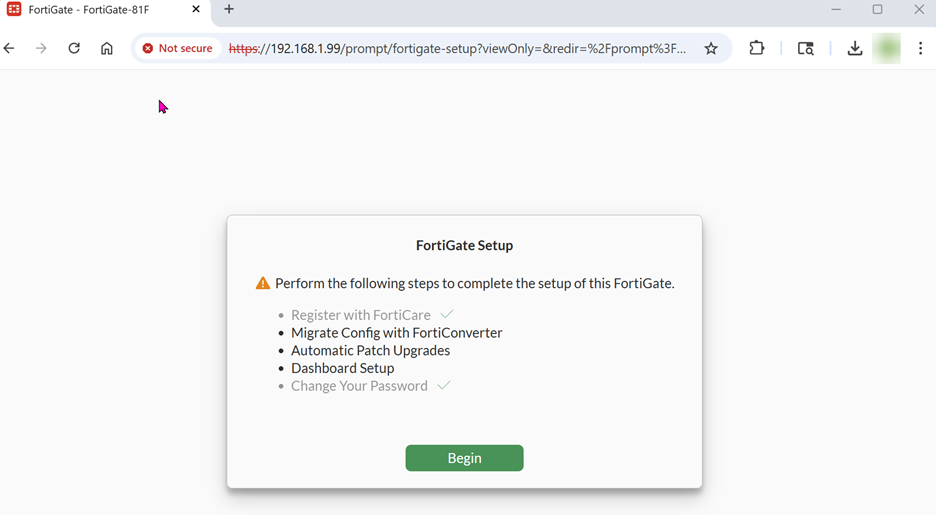This screenshot has width=936, height=515.
Task: Close the FortiGate-81F tab
Action: click(x=196, y=10)
